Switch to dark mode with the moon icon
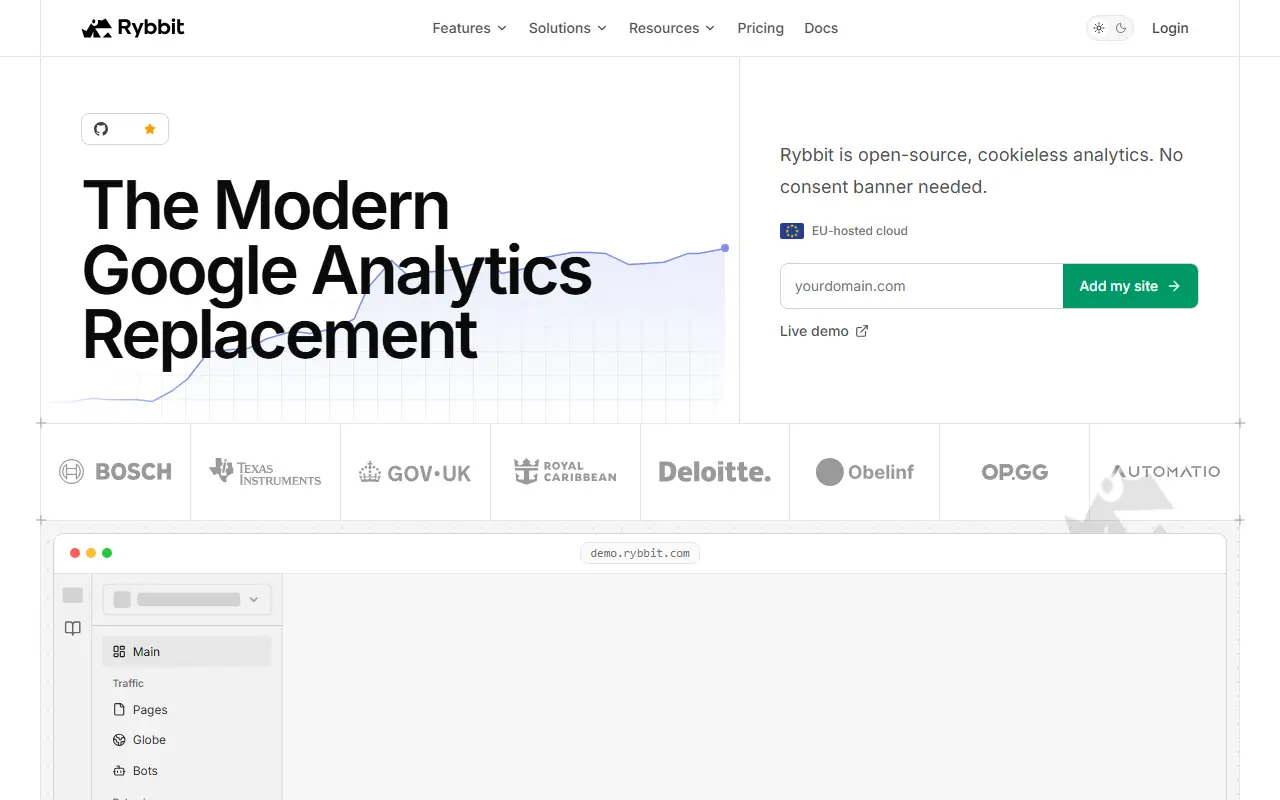This screenshot has height=800, width=1280. [1121, 28]
